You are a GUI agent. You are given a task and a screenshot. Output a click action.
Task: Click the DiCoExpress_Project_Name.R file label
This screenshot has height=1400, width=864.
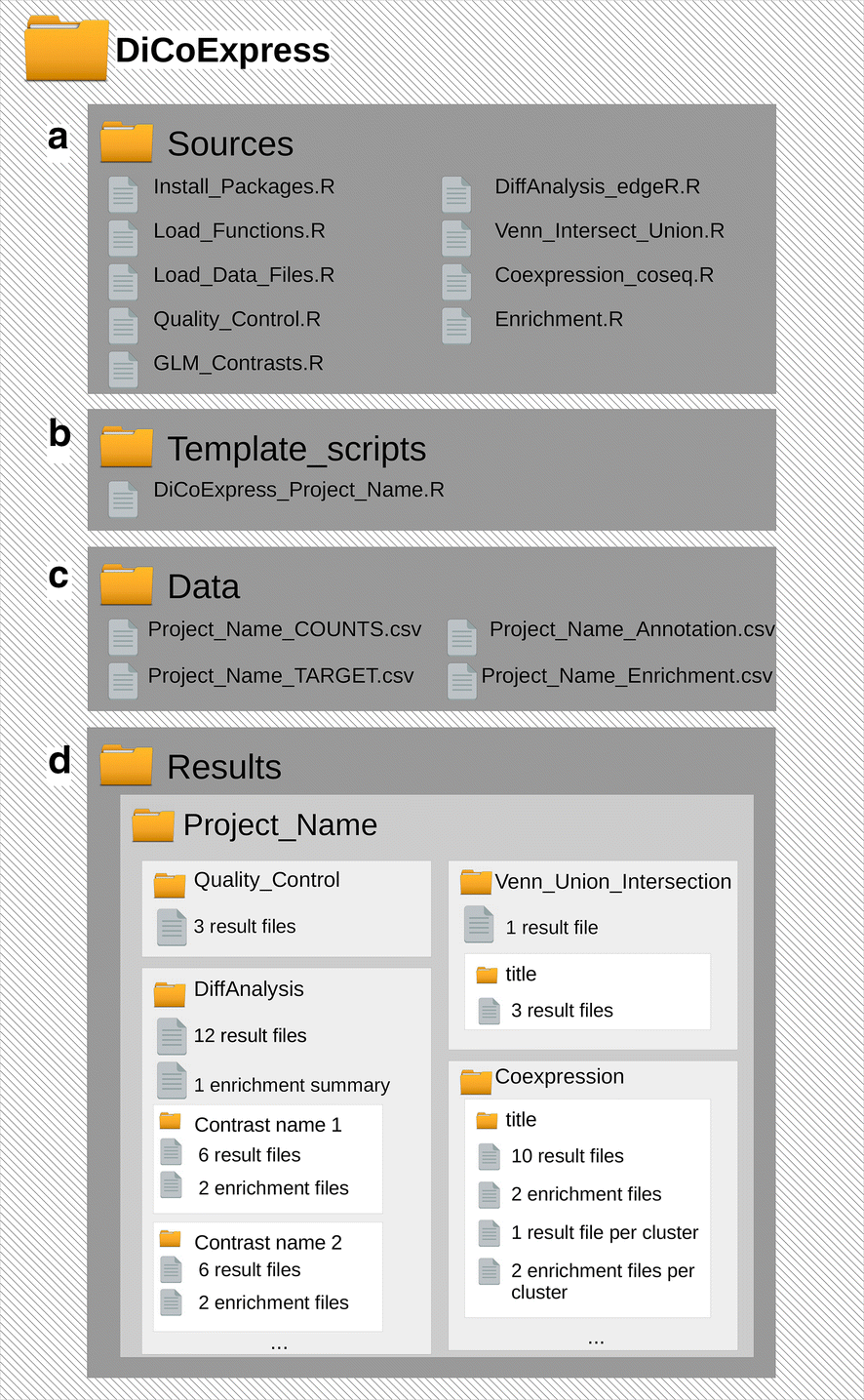tap(298, 490)
